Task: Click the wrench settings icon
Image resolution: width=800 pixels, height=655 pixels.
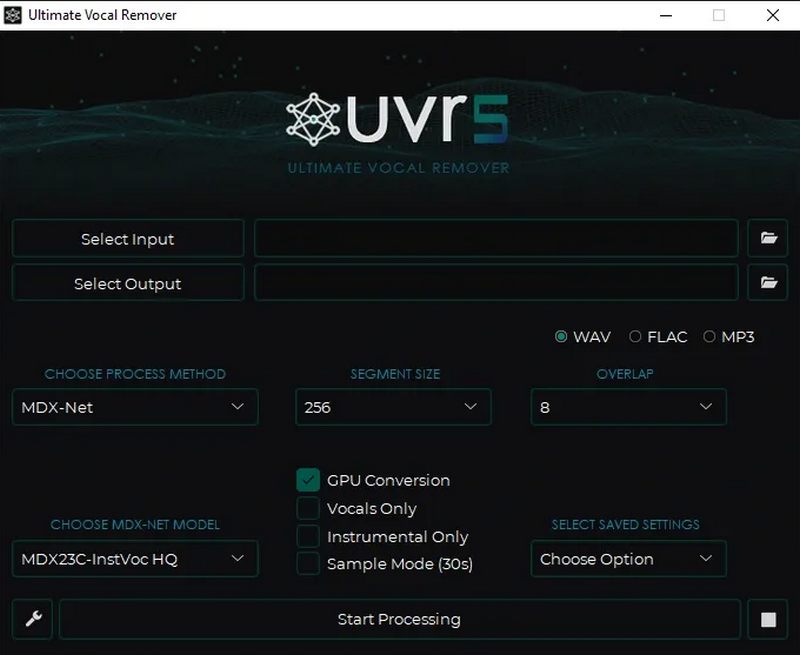Action: coord(33,620)
